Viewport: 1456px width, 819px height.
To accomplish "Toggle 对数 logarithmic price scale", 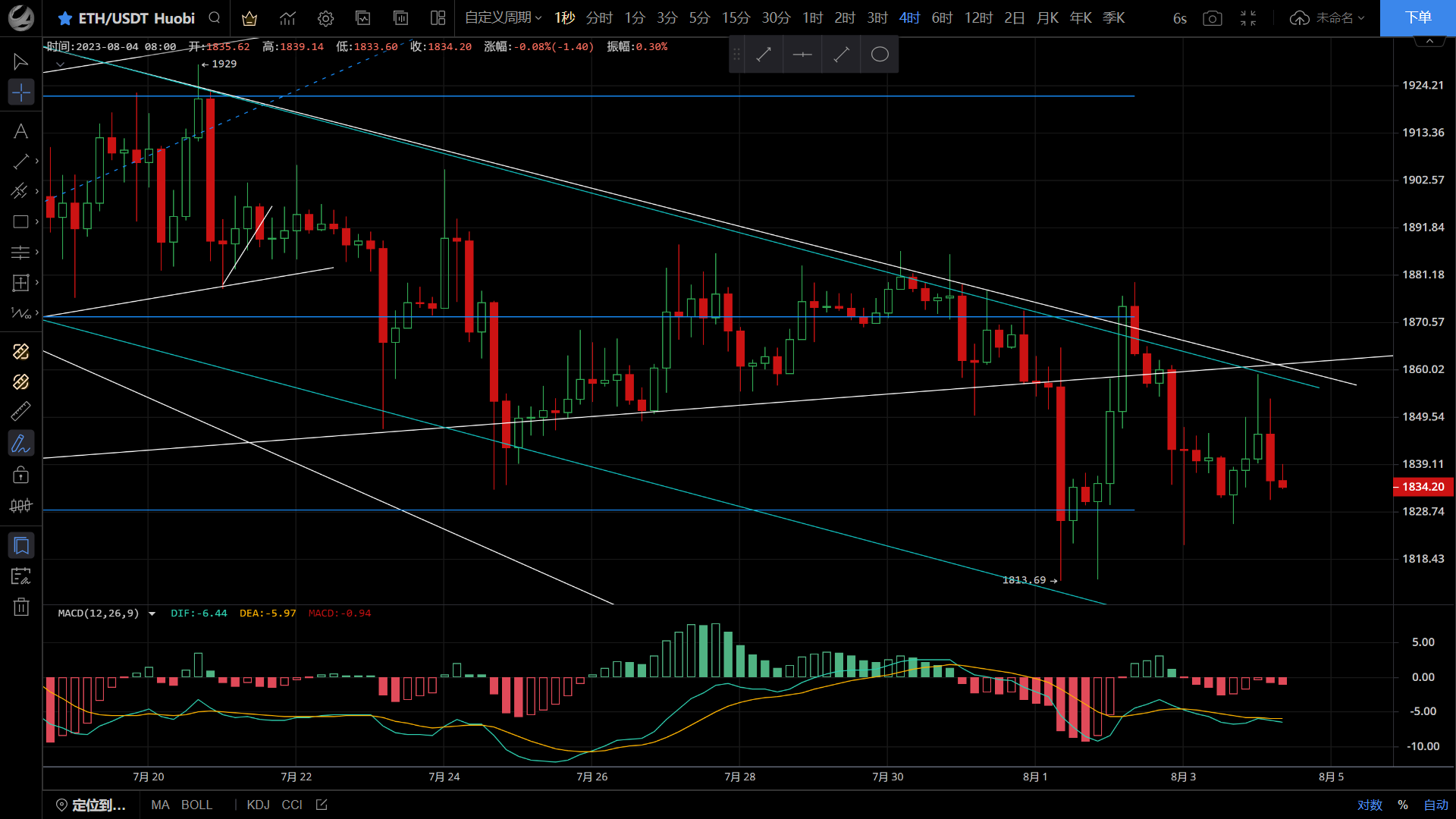I will pos(1370,805).
